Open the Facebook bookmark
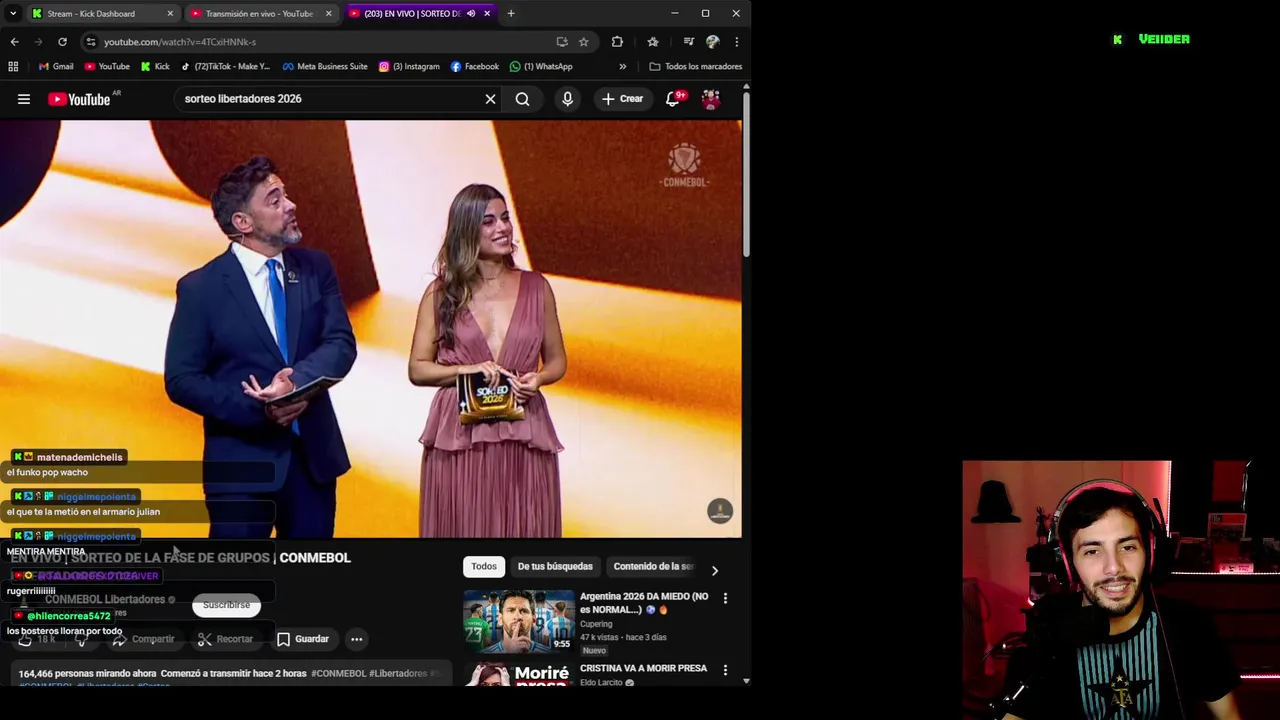The width and height of the screenshot is (1280, 720). tap(475, 66)
